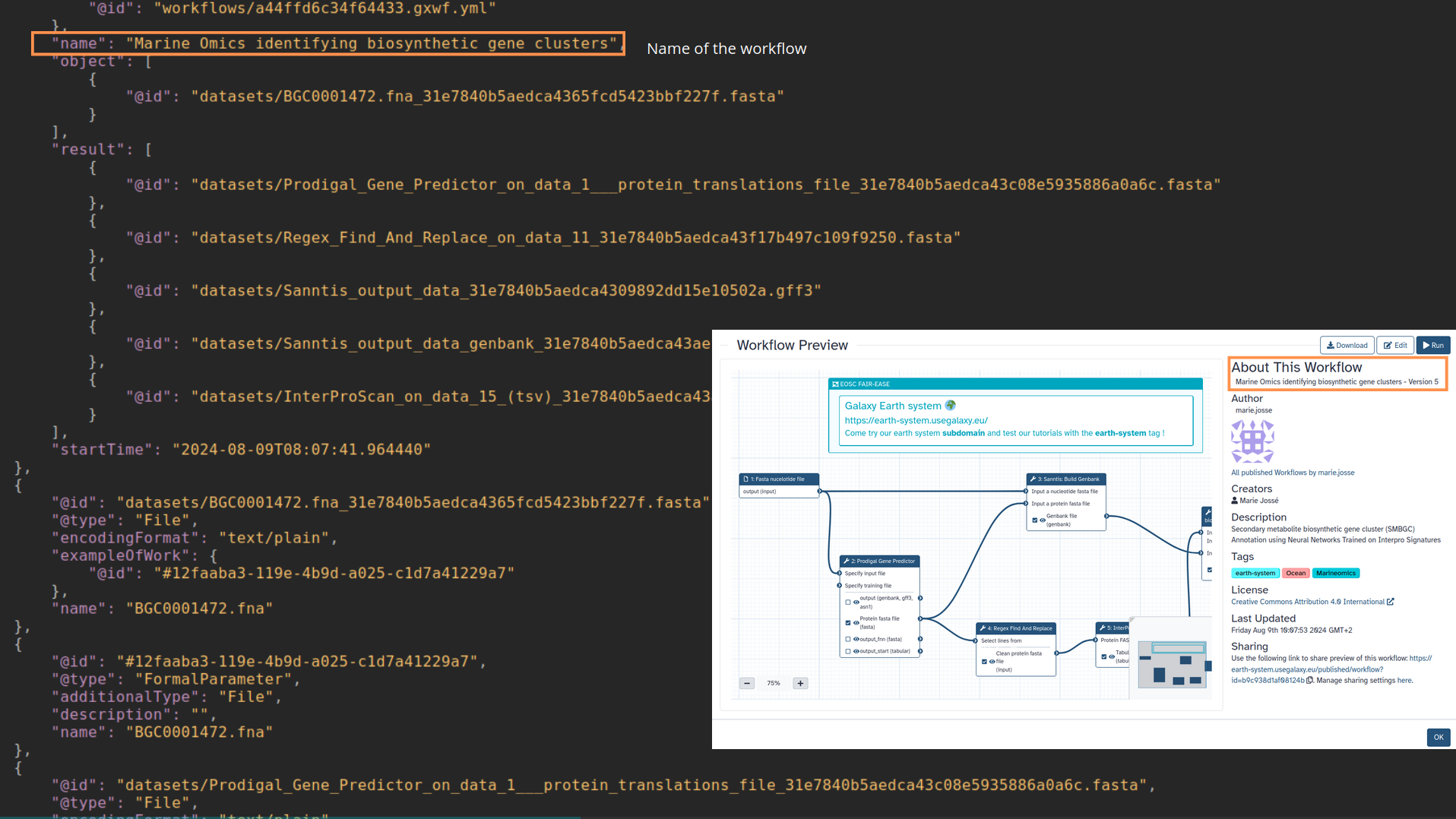Click the EOSC FAIR-EASE frame icon
This screenshot has width=1456, height=819.
coord(835,384)
